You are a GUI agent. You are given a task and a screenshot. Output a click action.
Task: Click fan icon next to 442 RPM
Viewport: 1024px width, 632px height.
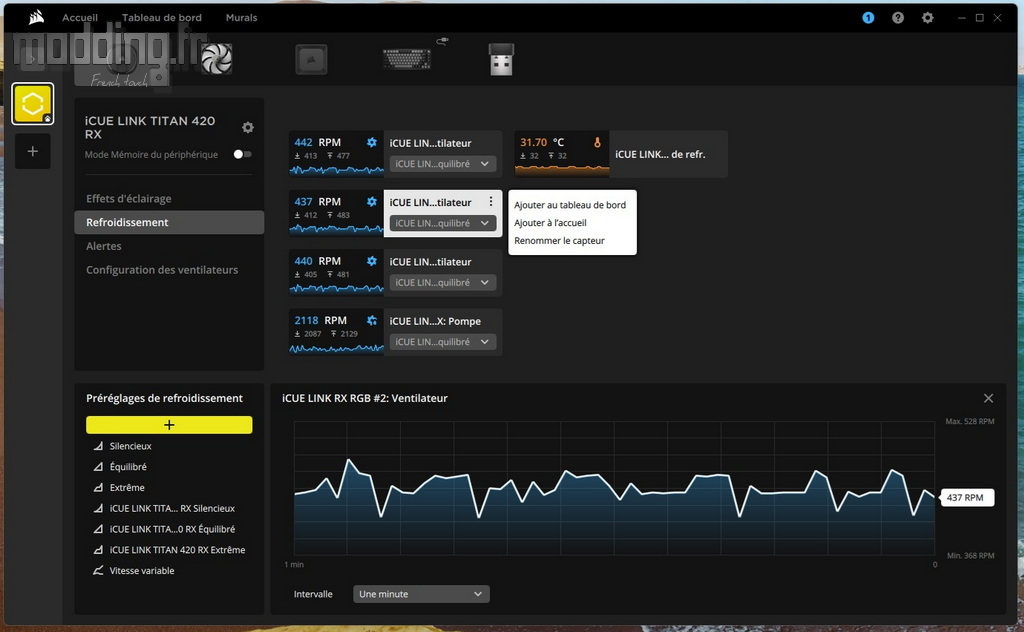[372, 142]
